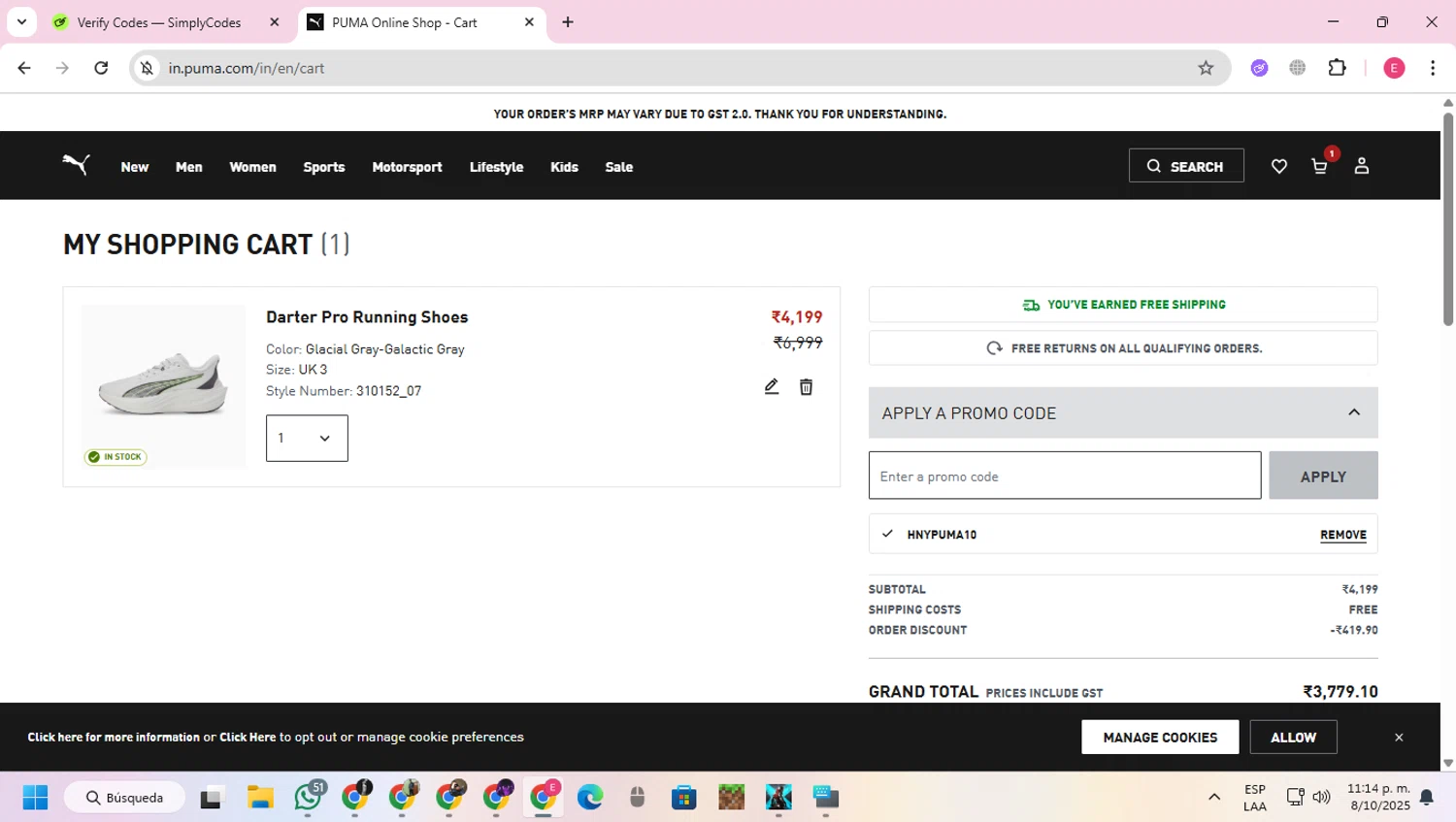Open the quantity dropdown for the shoes

[x=307, y=439]
